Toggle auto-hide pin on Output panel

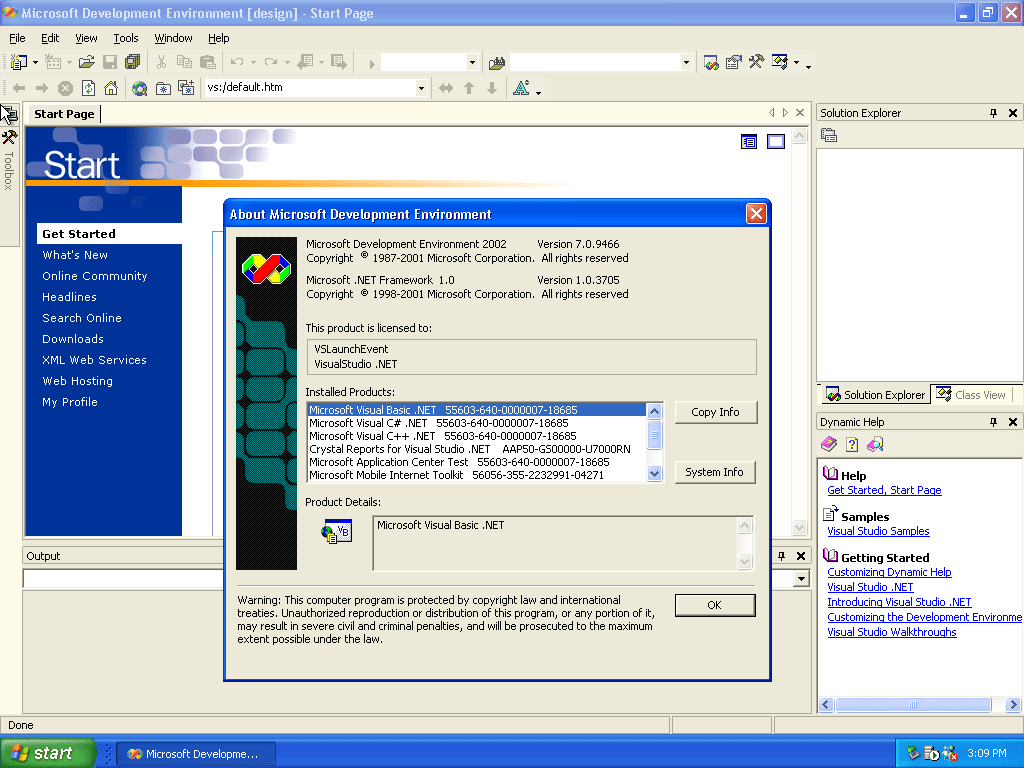click(782, 556)
